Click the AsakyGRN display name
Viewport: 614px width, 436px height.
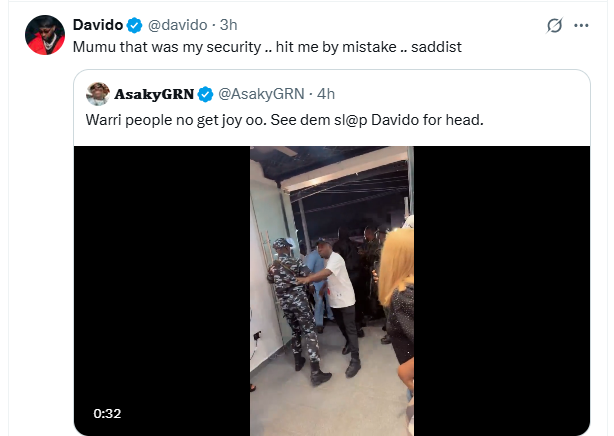click(154, 95)
